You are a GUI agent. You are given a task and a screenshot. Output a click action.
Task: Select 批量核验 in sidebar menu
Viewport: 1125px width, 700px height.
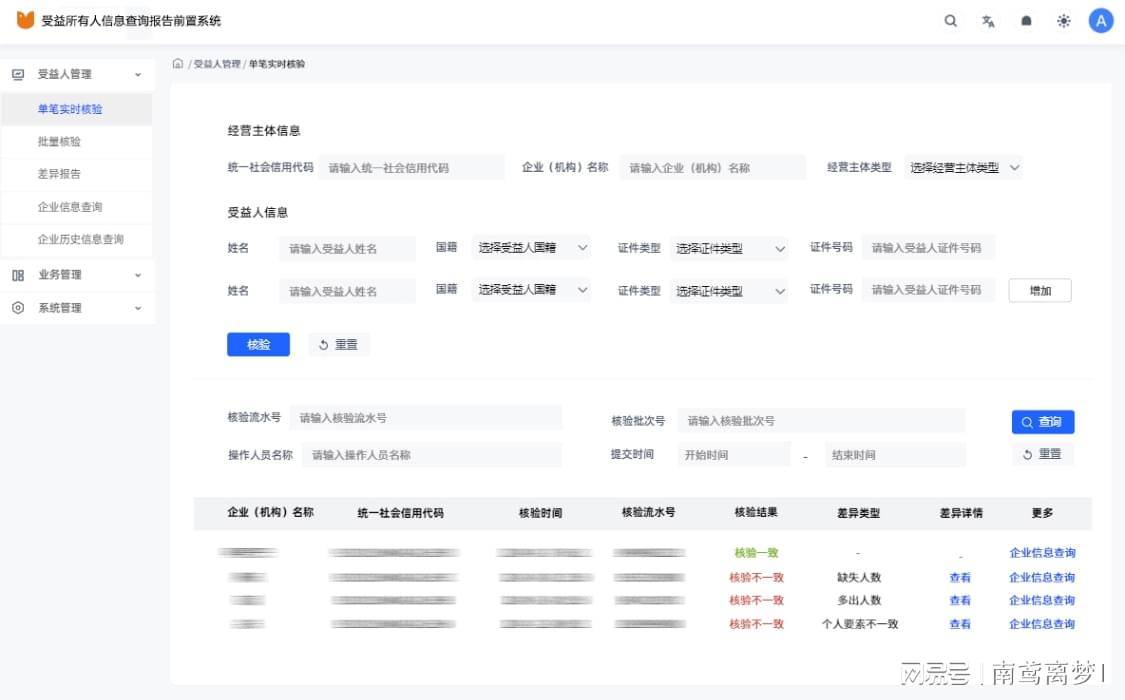pos(60,142)
